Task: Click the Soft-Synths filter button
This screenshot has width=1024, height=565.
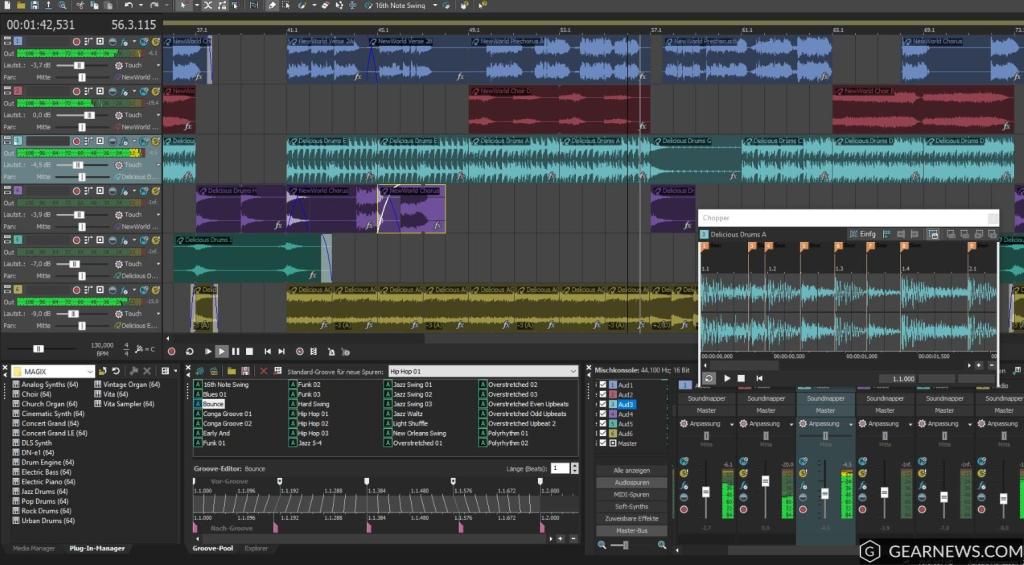Action: pos(631,506)
